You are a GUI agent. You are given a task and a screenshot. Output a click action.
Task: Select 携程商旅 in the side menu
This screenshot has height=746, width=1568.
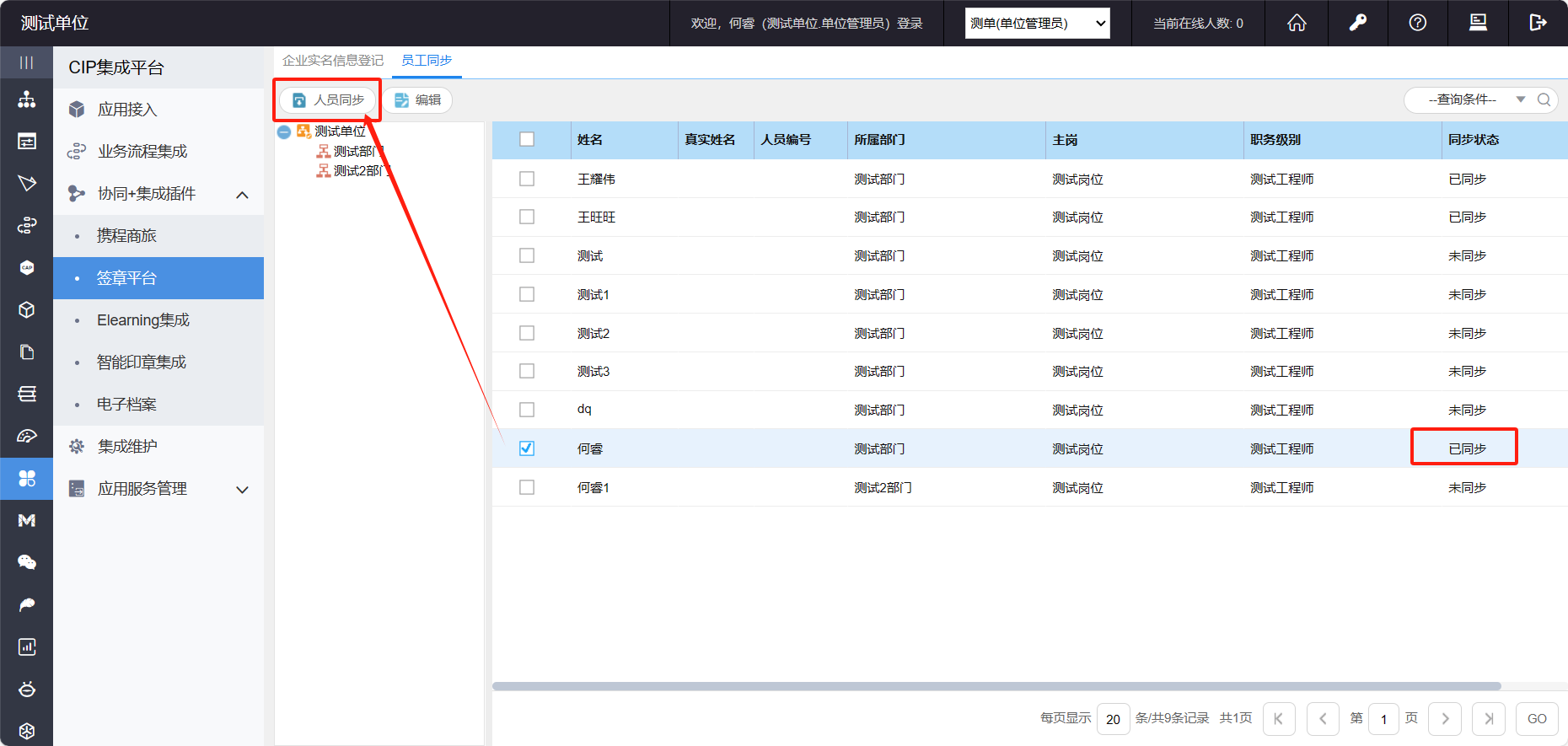tap(126, 236)
